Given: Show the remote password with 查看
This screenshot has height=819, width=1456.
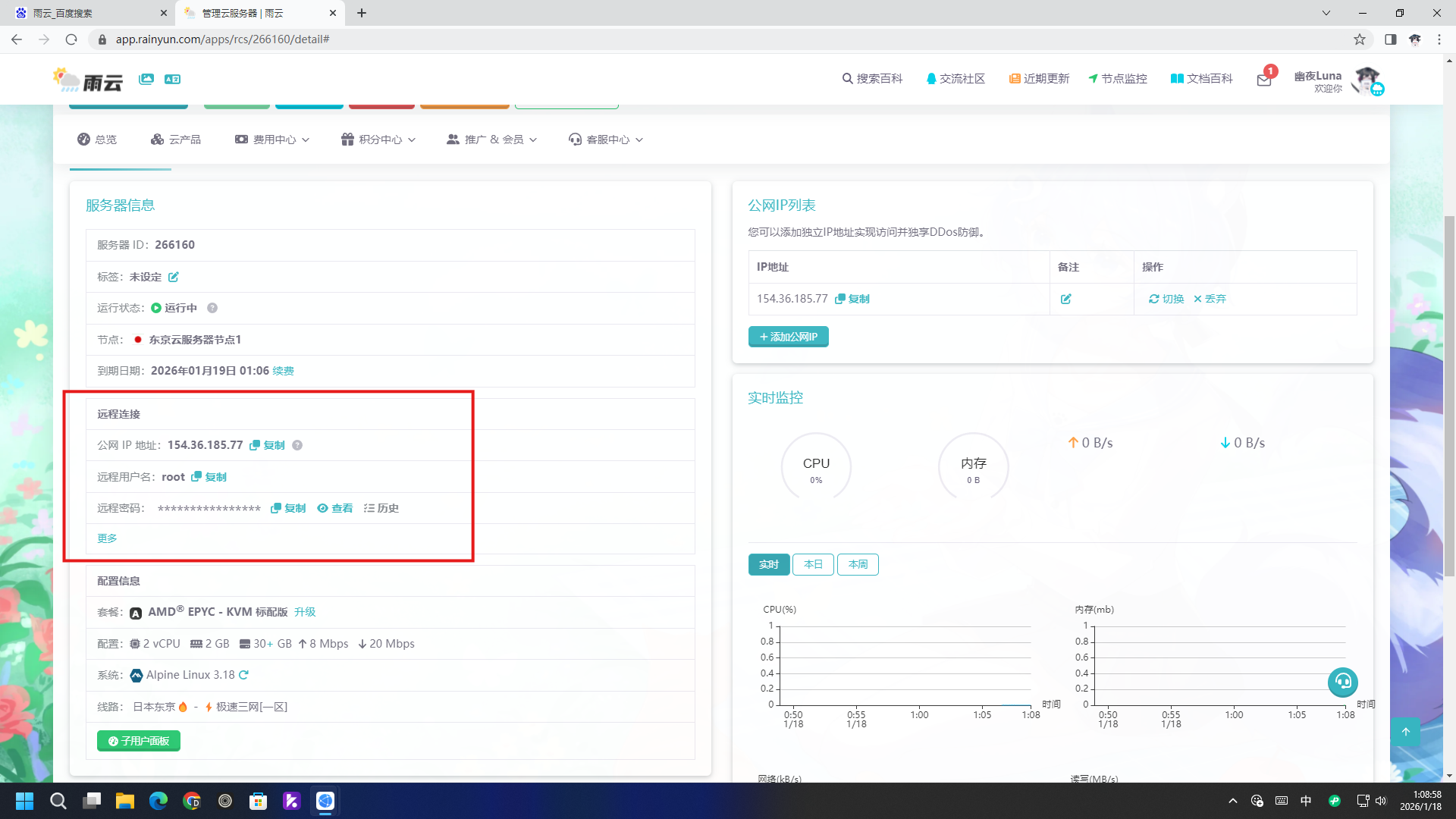Looking at the screenshot, I should [x=335, y=508].
